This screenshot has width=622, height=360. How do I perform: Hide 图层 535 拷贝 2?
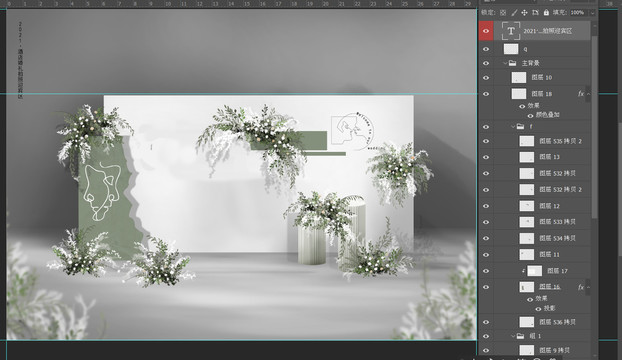tap(486, 141)
